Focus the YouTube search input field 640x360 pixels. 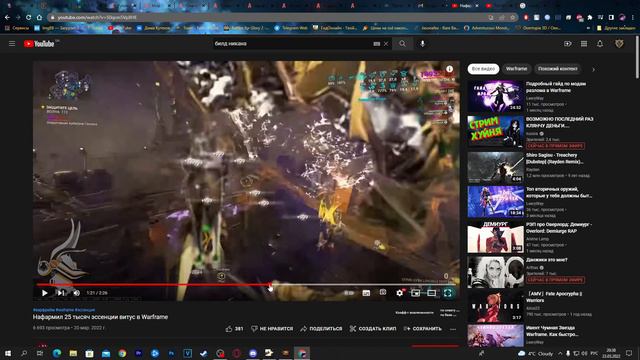[292, 44]
